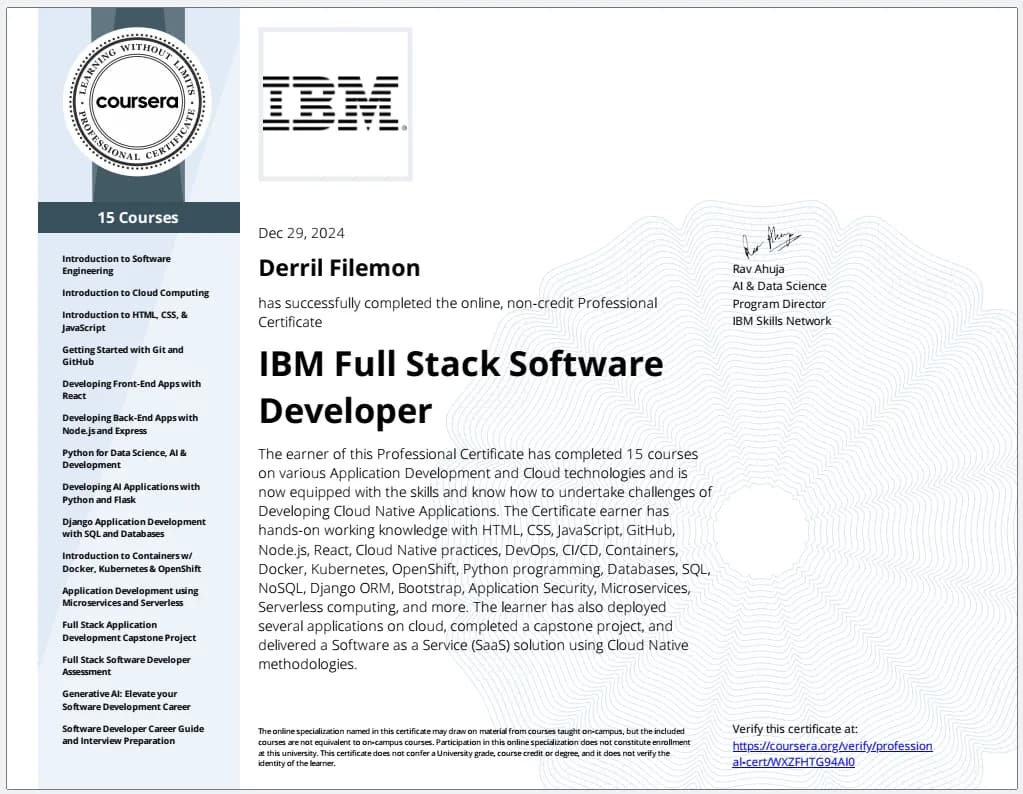Viewport: 1023px width, 794px height.
Task: Select 'Generative AI: Elevate your Software Development Career'
Action: coord(127,700)
